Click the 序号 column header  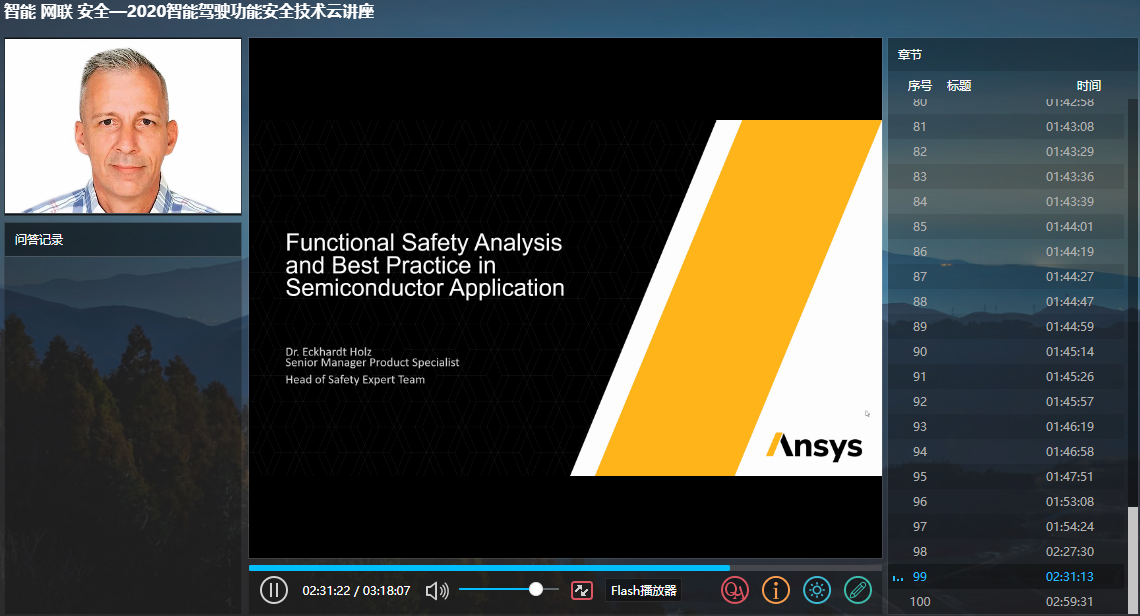click(920, 86)
